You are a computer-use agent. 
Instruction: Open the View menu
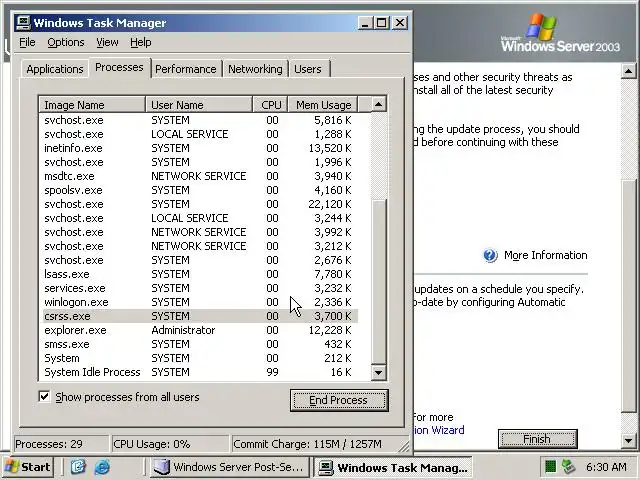pos(107,42)
